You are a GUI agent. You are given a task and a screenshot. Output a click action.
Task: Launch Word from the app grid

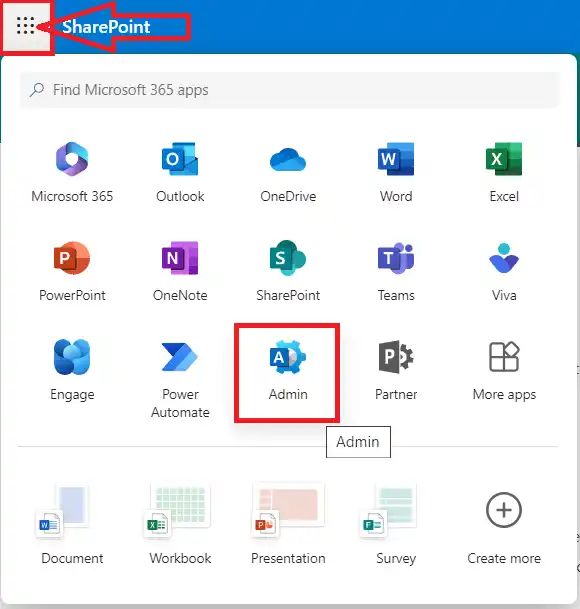click(x=396, y=173)
